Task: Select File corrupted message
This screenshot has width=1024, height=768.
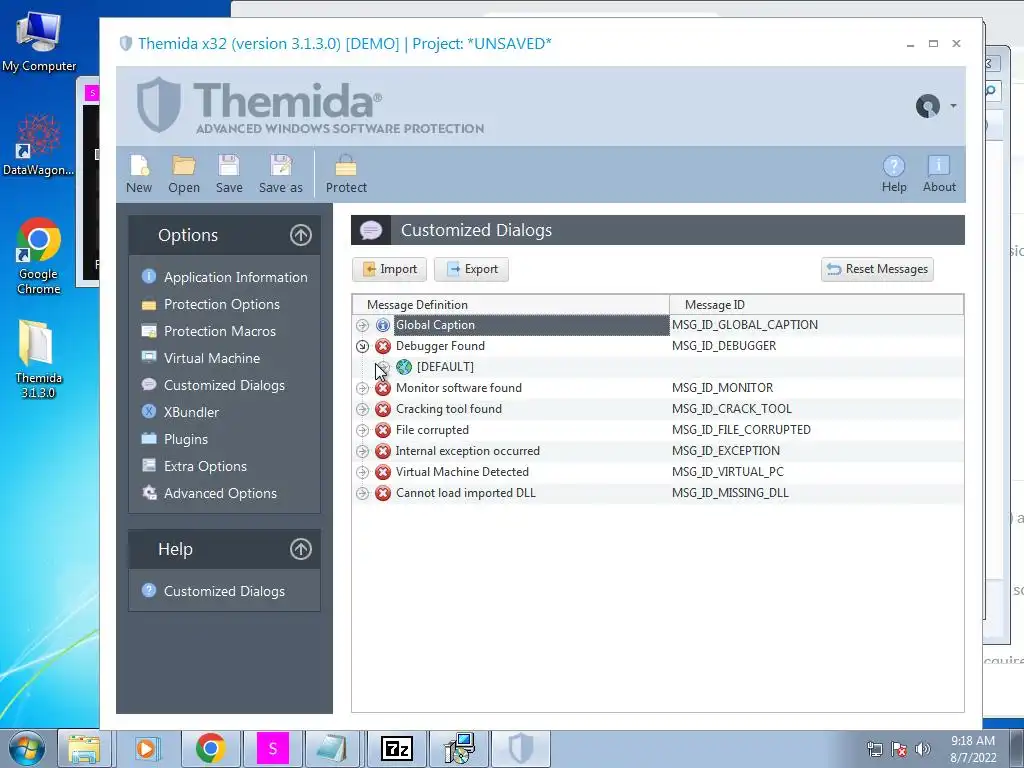Action: 432,430
